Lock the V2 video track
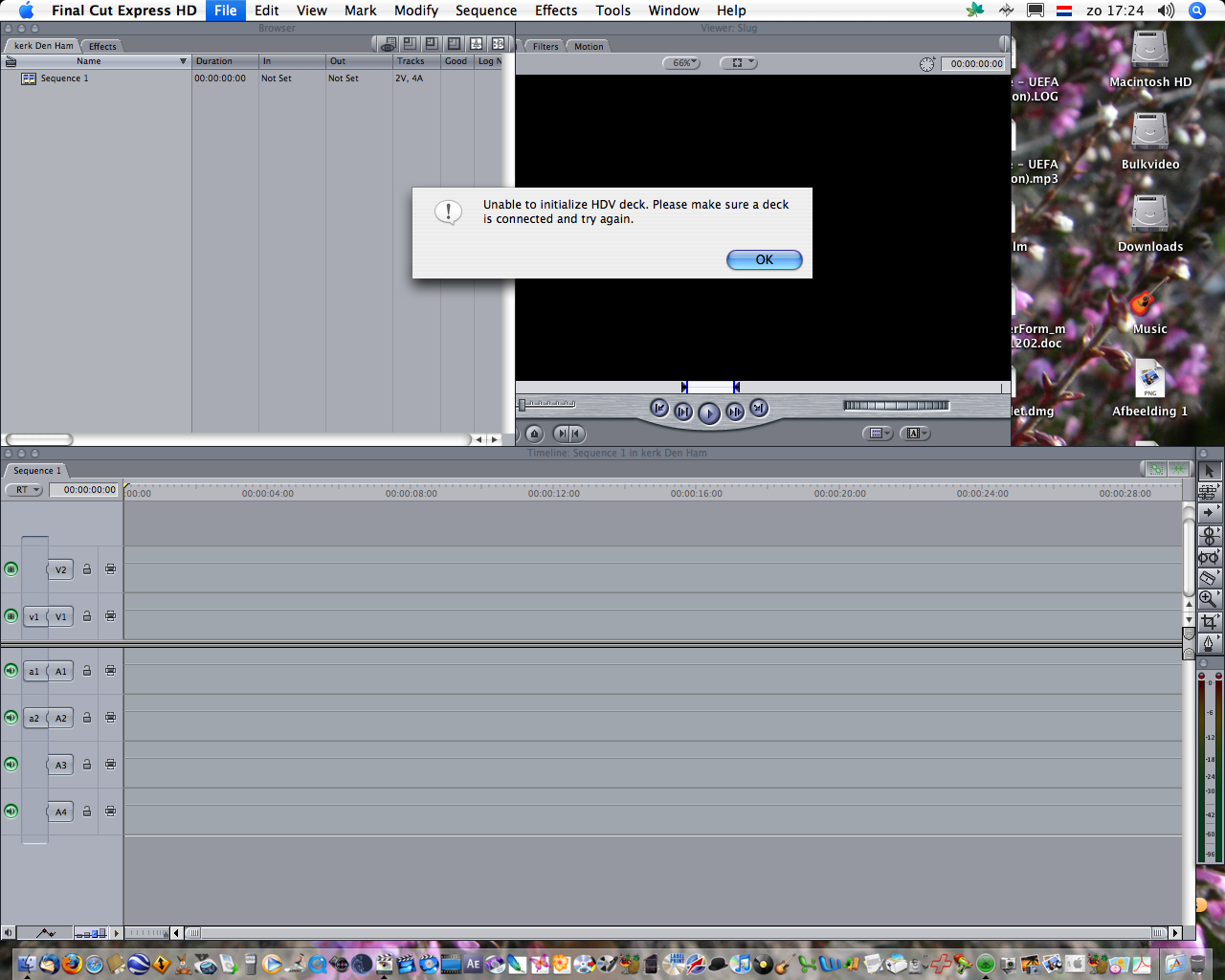This screenshot has height=980, width=1225. pyautogui.click(x=87, y=569)
